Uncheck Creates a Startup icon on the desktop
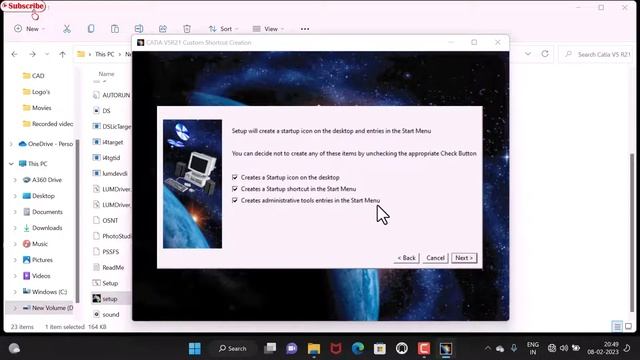Screen dimensions: 640x360 [235, 178]
